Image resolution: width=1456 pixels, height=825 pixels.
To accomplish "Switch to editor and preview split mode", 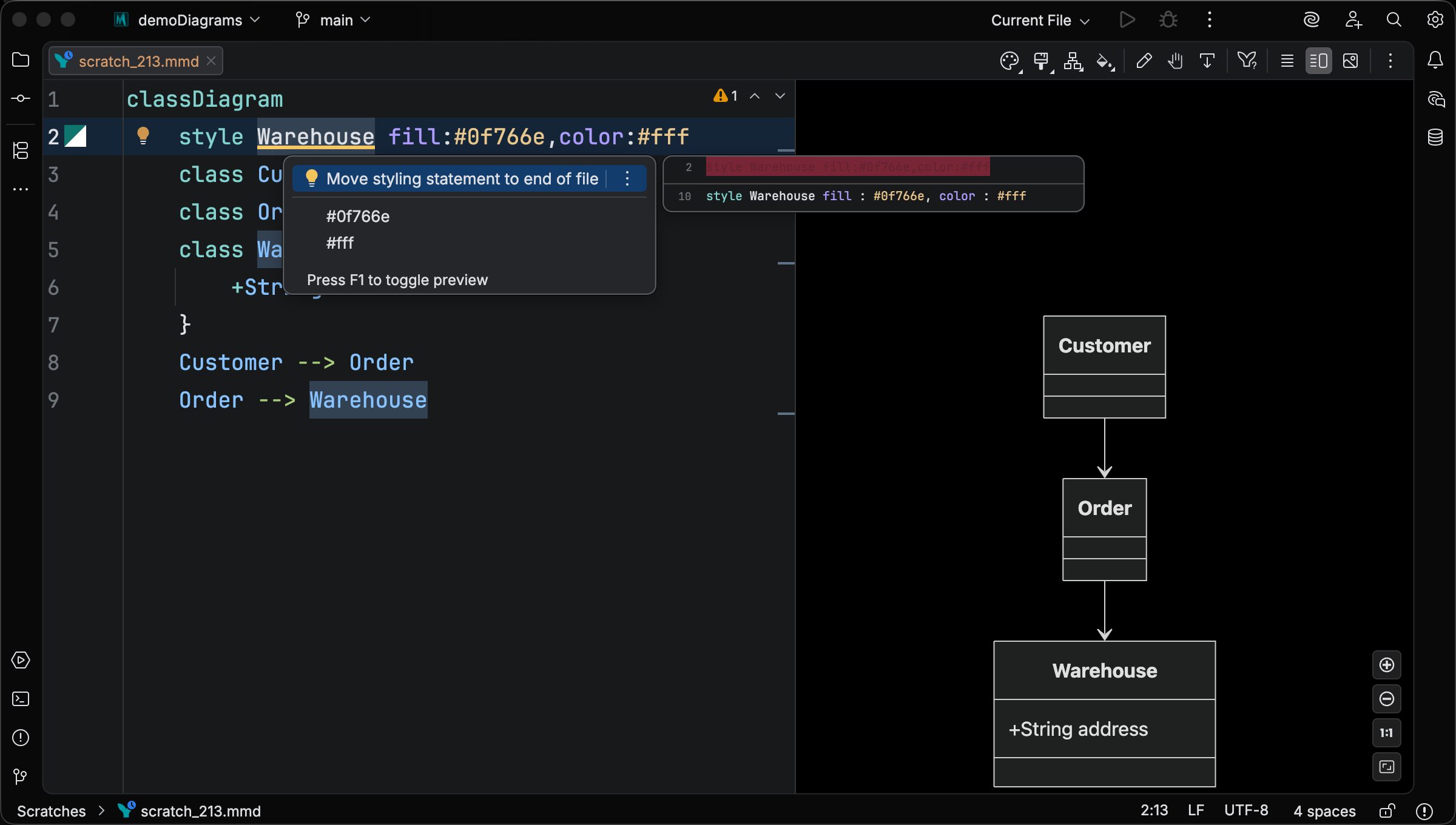I will [1319, 61].
